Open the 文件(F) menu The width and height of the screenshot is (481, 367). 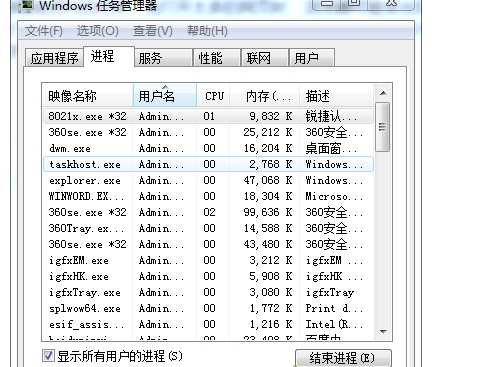(x=44, y=31)
